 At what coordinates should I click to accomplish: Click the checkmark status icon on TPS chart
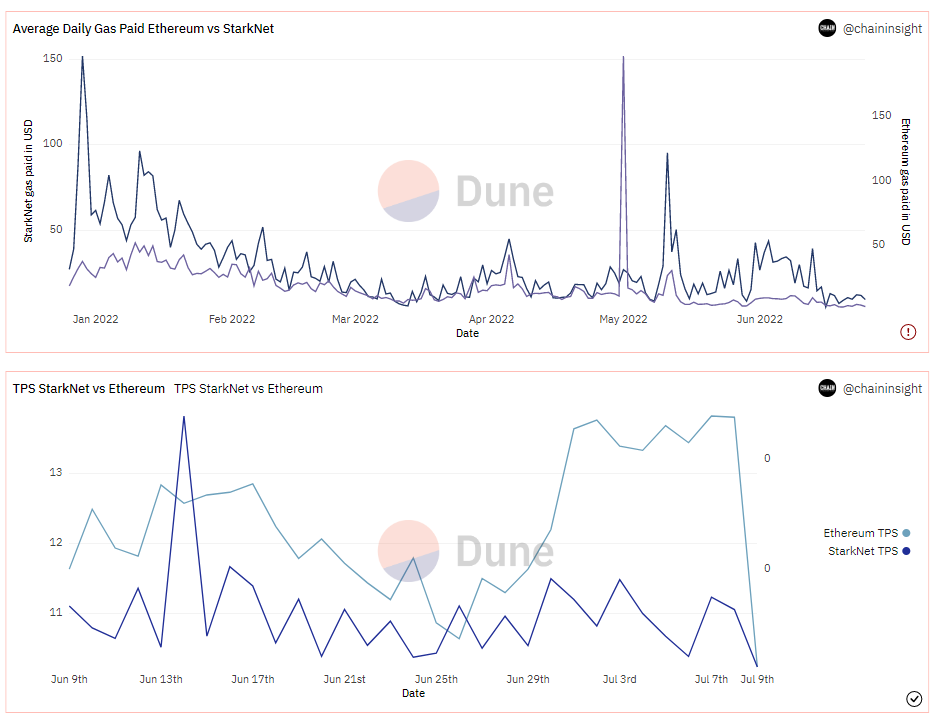(914, 698)
